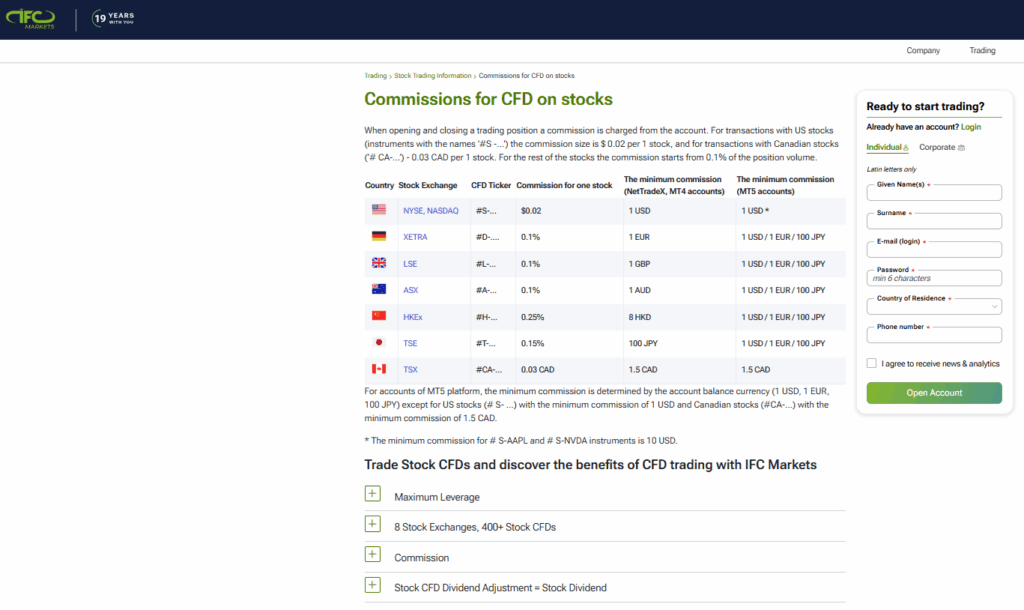Image resolution: width=1024 pixels, height=610 pixels.
Task: Follow the Login link
Action: pyautogui.click(x=970, y=127)
